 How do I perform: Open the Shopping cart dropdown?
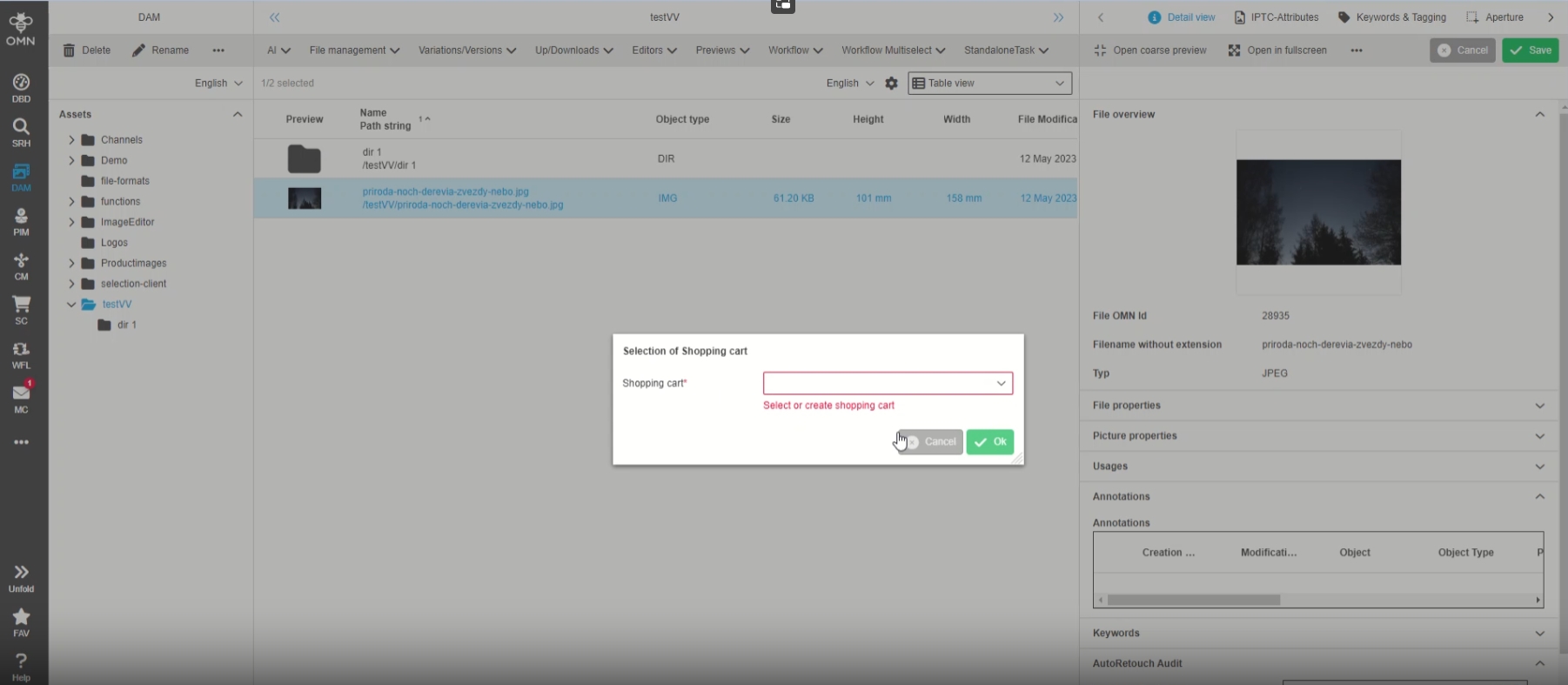point(888,383)
